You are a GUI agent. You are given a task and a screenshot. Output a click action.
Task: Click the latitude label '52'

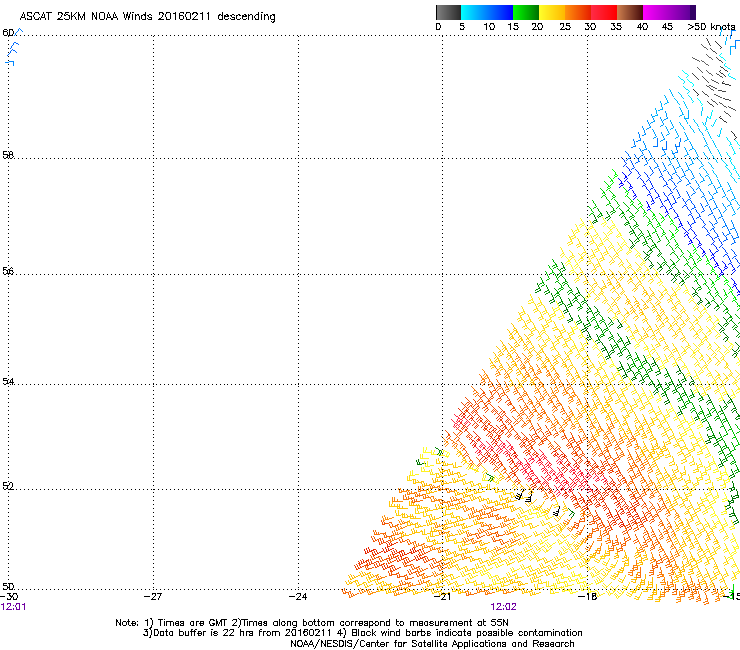click(x=8, y=486)
